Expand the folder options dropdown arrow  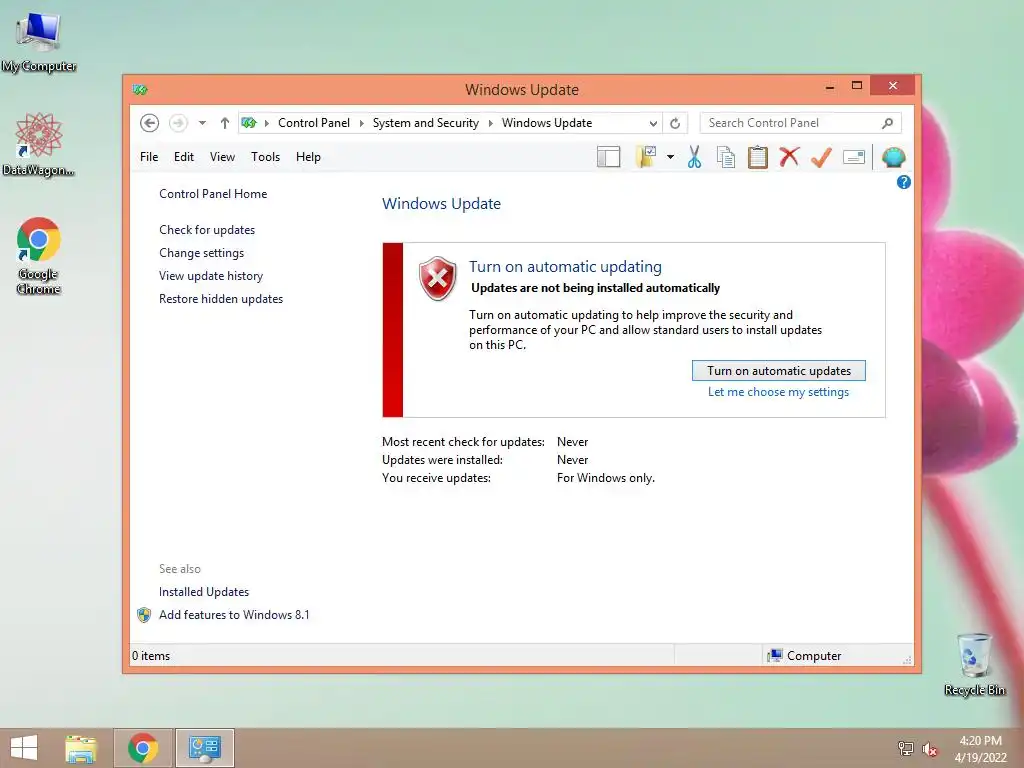(670, 157)
